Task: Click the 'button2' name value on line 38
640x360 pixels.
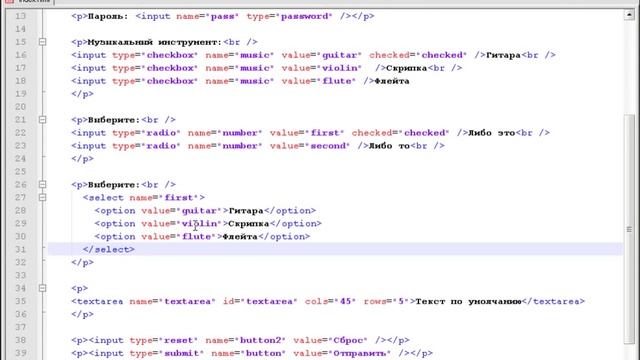Action: pos(261,340)
